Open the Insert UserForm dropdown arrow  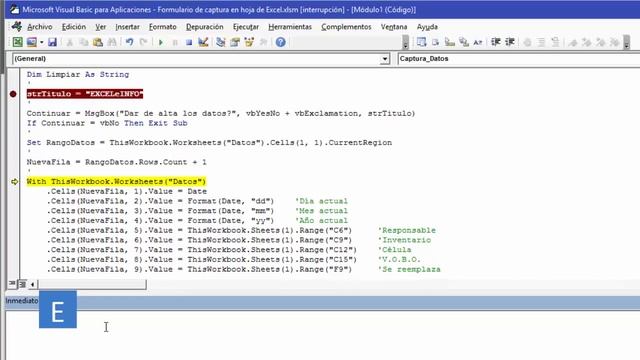coord(41,42)
